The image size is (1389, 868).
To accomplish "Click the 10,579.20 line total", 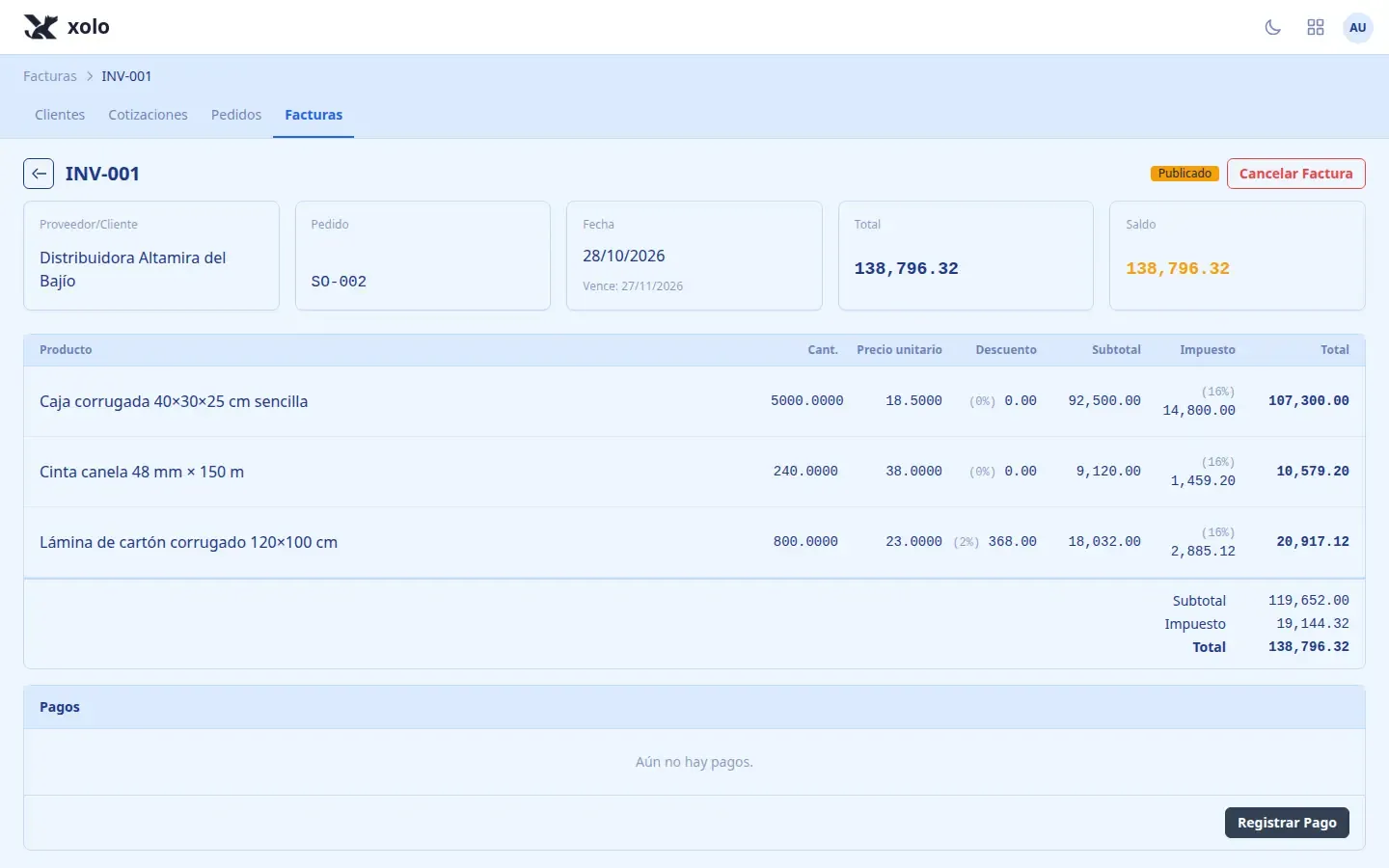I will pos(1313,471).
